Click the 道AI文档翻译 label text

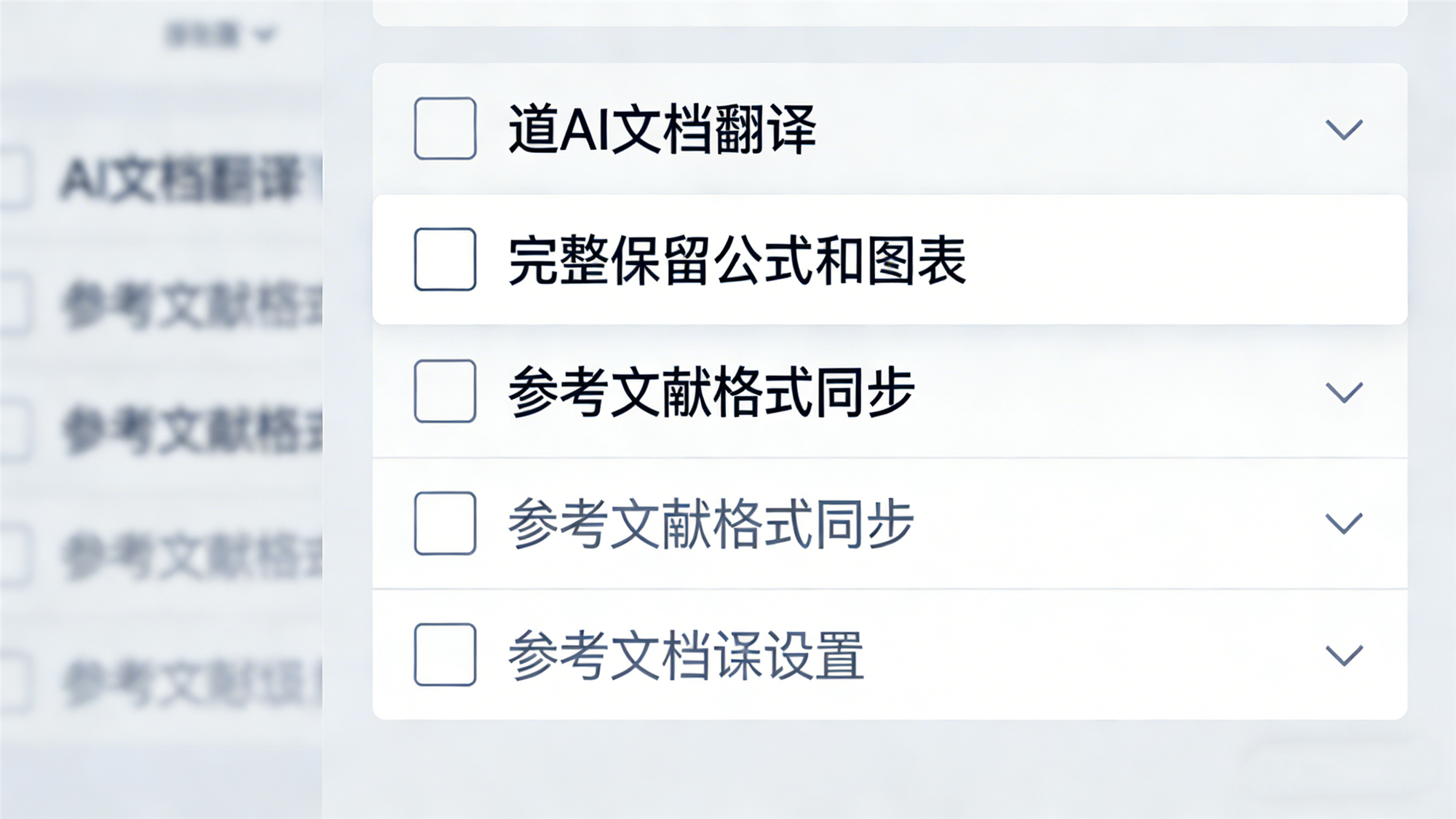pos(662,129)
